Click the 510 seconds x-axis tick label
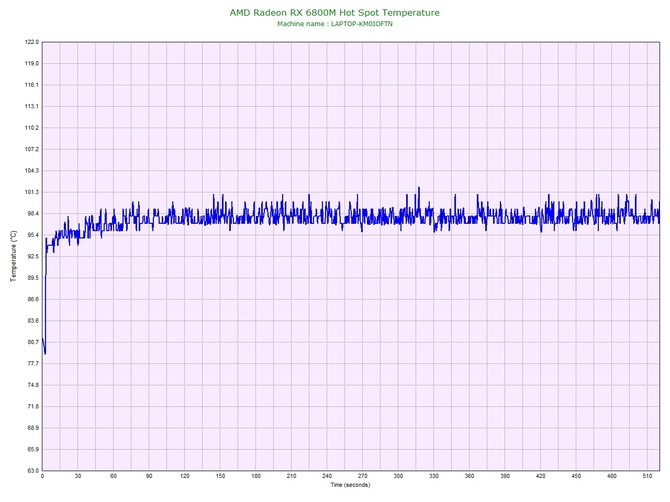Image resolution: width=670 pixels, height=502 pixels. coord(647,476)
